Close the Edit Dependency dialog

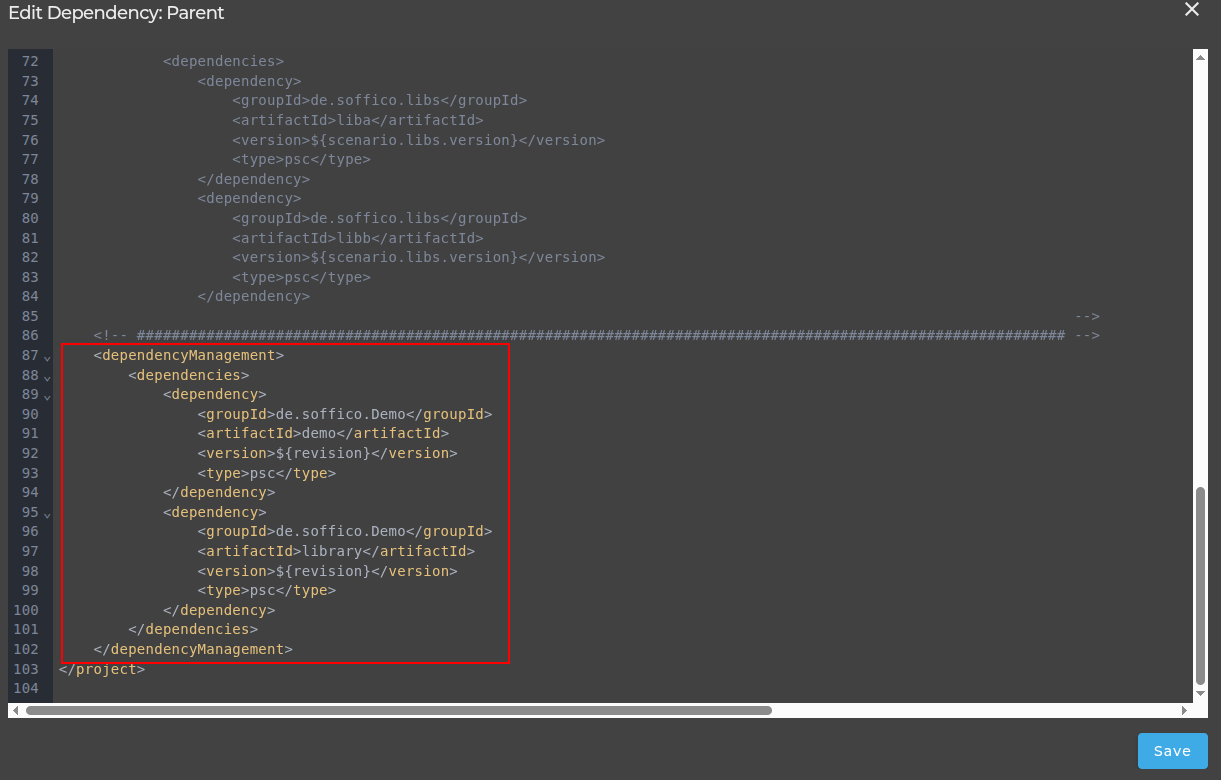pyautogui.click(x=1191, y=10)
